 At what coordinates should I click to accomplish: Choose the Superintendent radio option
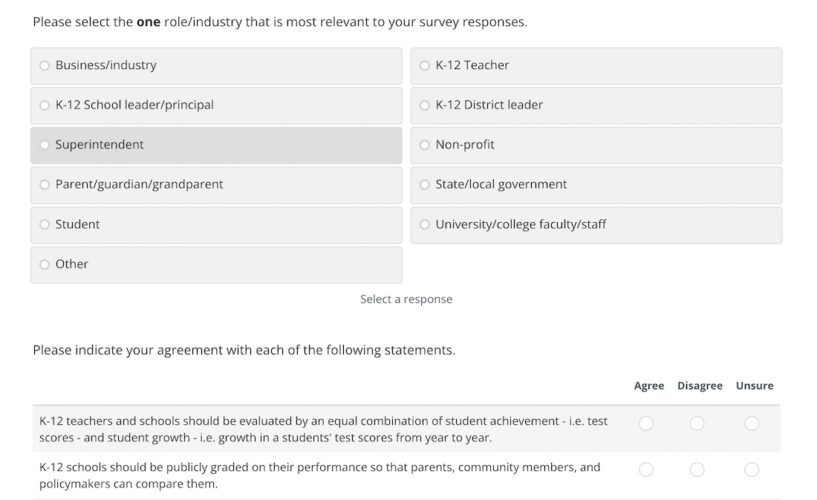tap(44, 145)
